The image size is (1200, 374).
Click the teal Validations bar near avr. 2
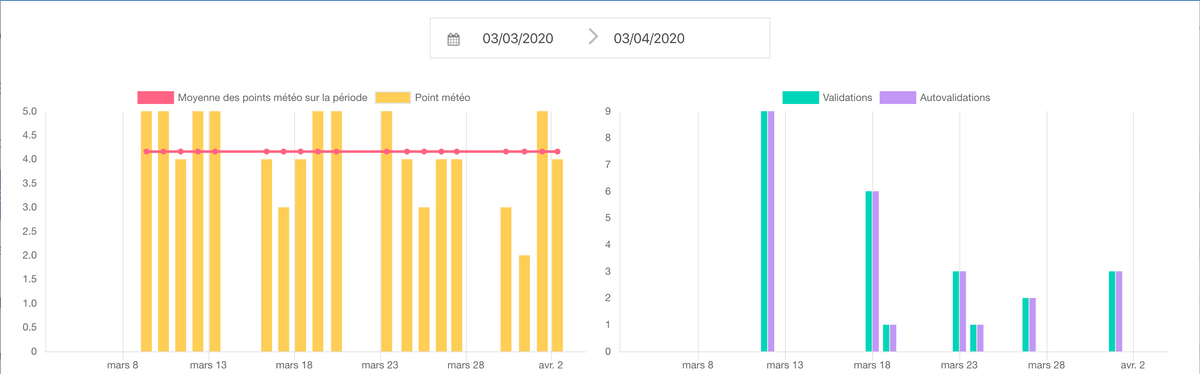coord(1112,311)
